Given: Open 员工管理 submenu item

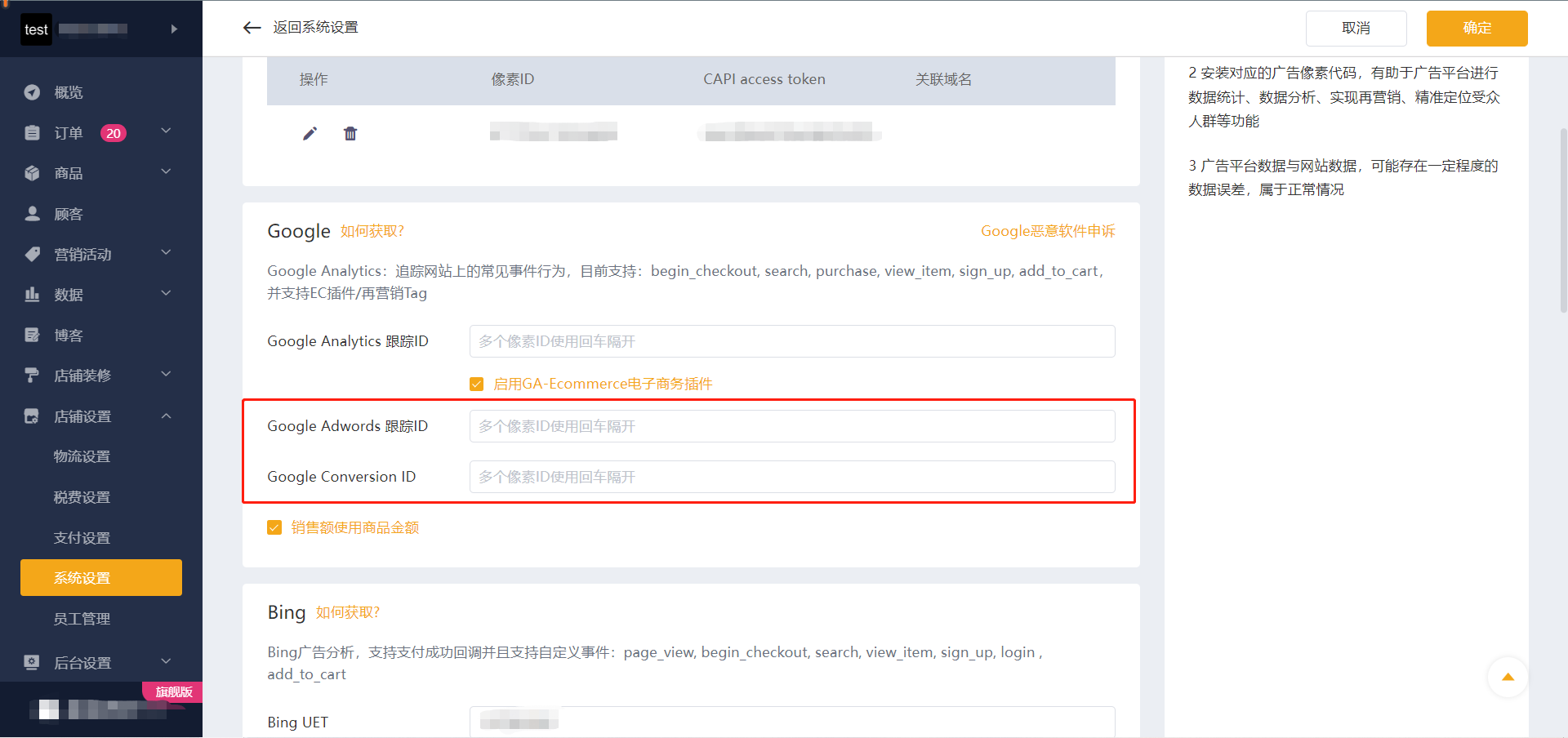Looking at the screenshot, I should coord(82,619).
